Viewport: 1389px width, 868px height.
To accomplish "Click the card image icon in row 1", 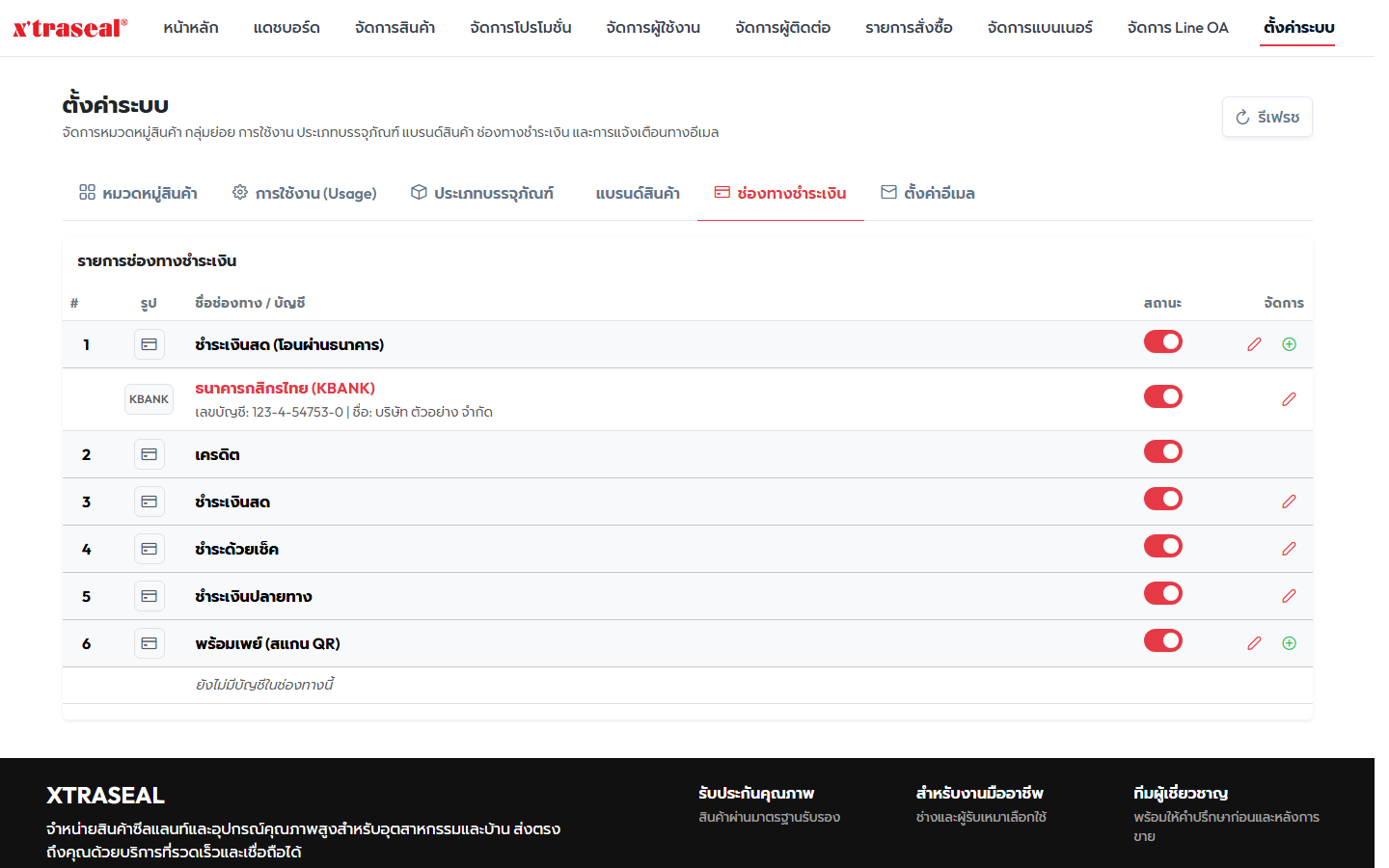I will [150, 344].
